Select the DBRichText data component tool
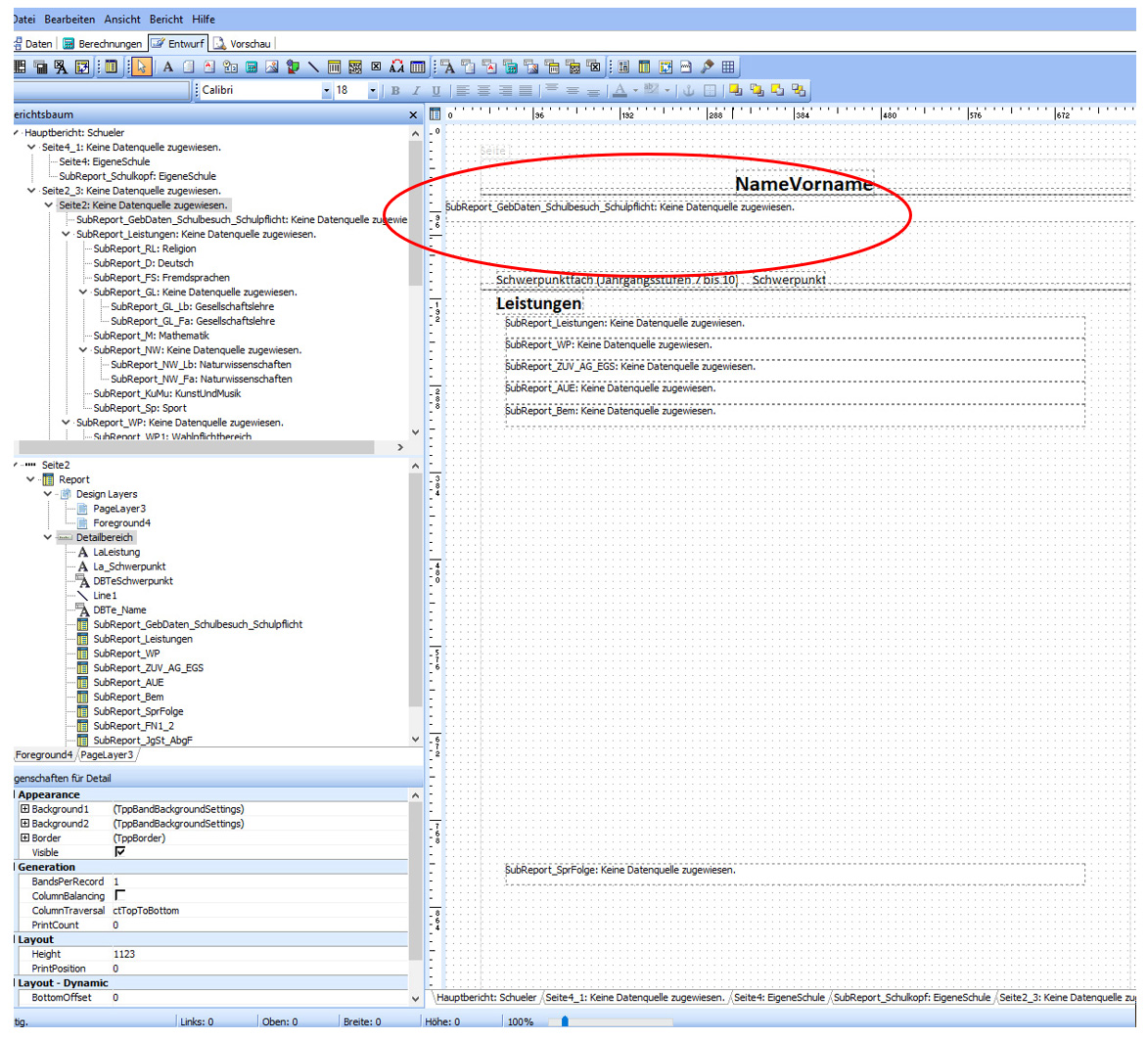Viewport: 1148px width, 1039px height. 489,68
